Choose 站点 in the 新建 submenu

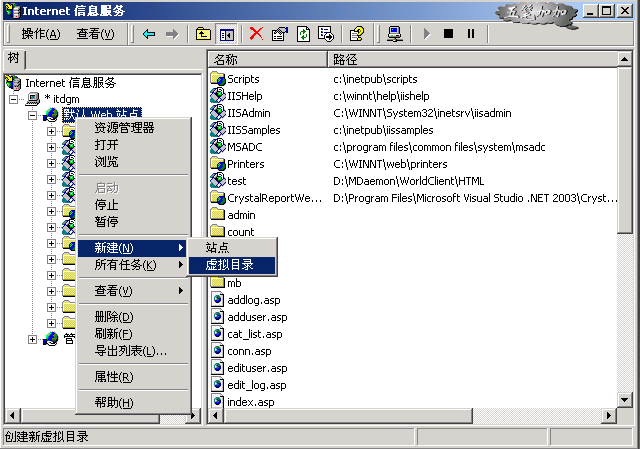pos(217,247)
